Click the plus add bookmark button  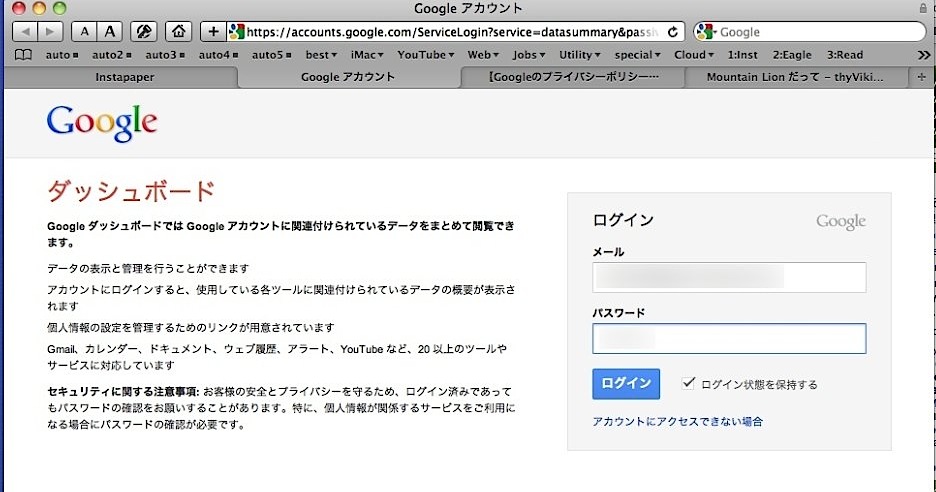(212, 32)
